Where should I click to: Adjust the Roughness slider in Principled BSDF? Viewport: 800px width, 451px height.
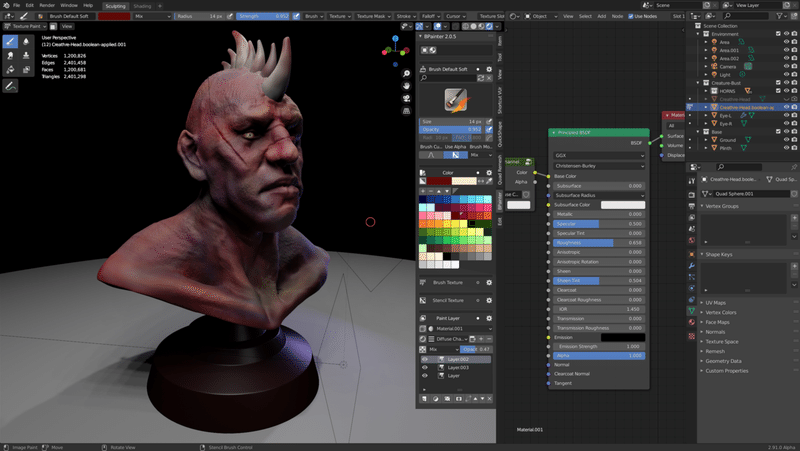click(599, 242)
